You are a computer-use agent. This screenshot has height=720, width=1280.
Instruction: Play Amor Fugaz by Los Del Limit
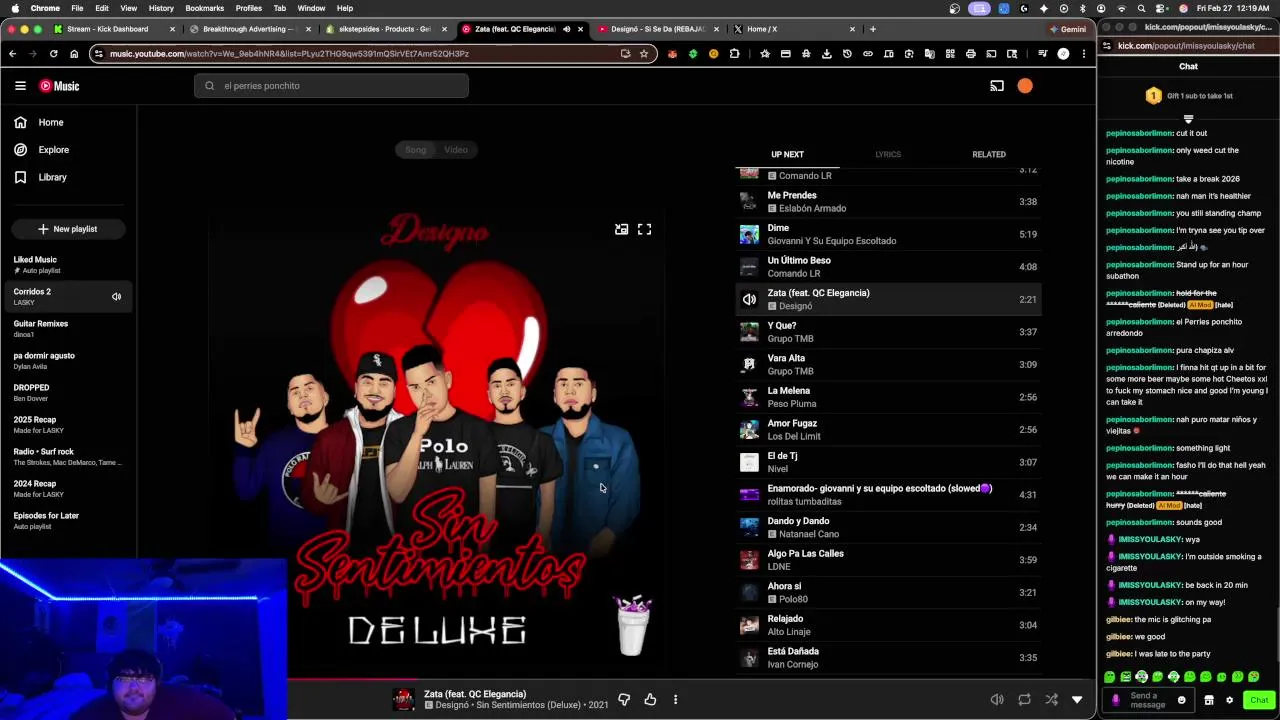point(888,429)
